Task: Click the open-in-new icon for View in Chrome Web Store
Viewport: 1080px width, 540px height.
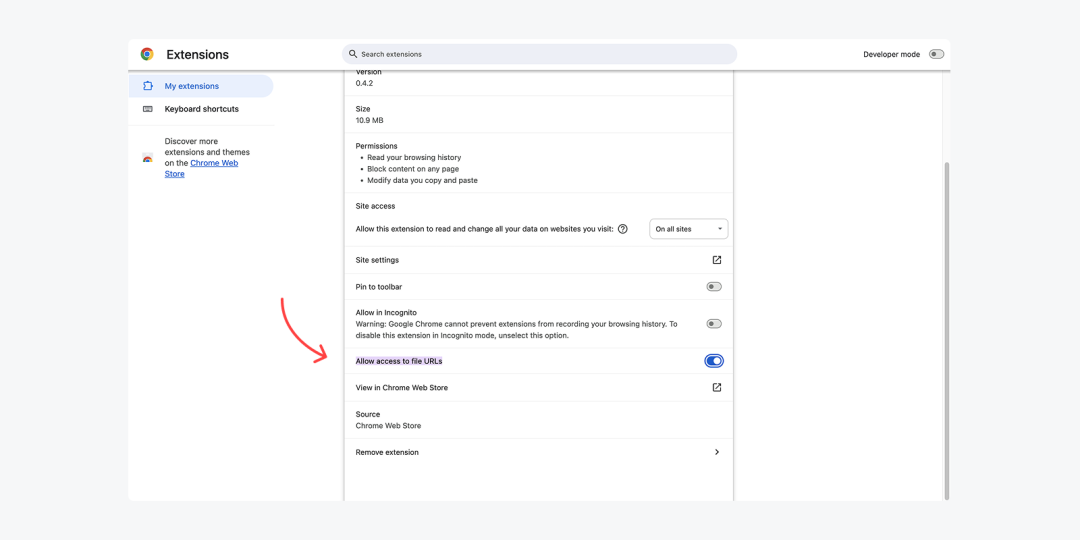Action: 716,387
